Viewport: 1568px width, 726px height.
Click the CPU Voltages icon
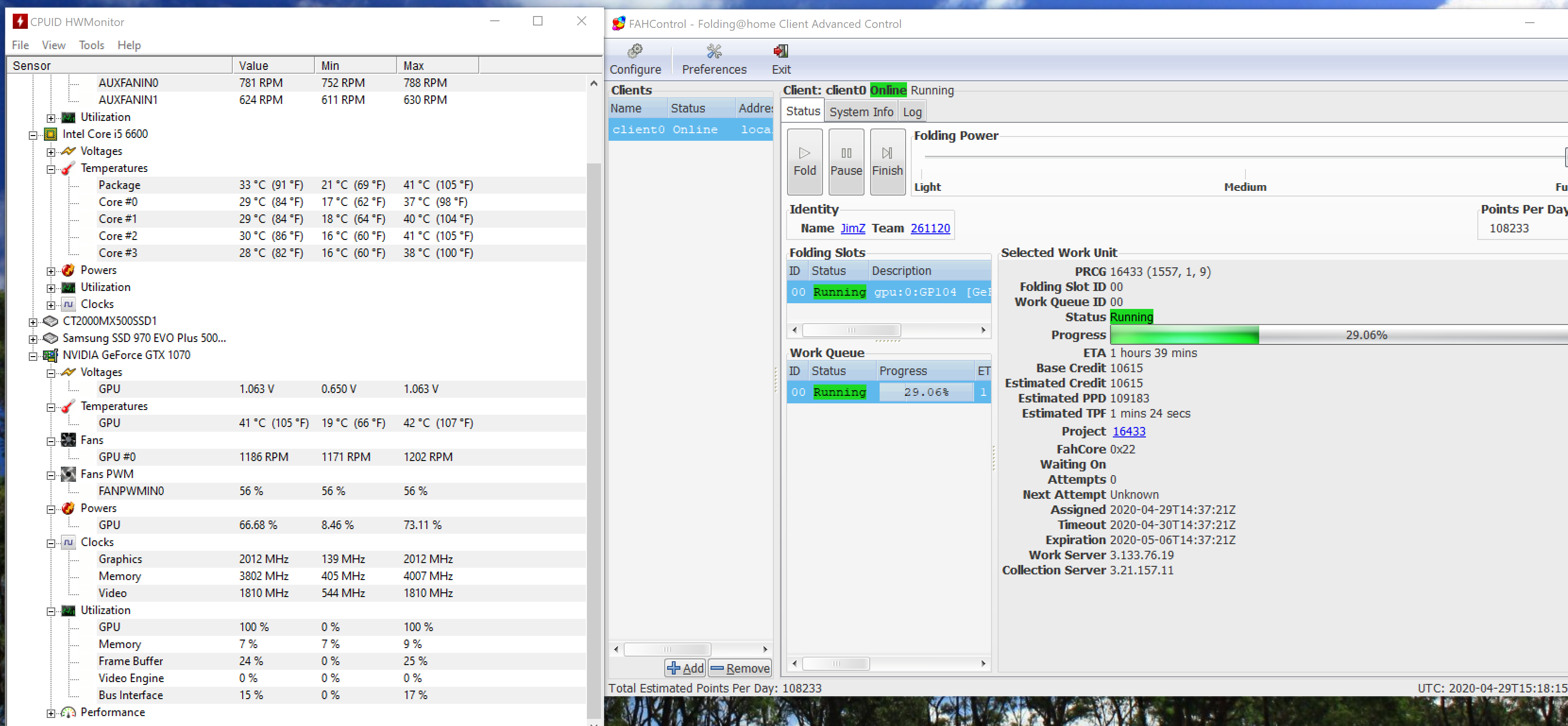(69, 151)
